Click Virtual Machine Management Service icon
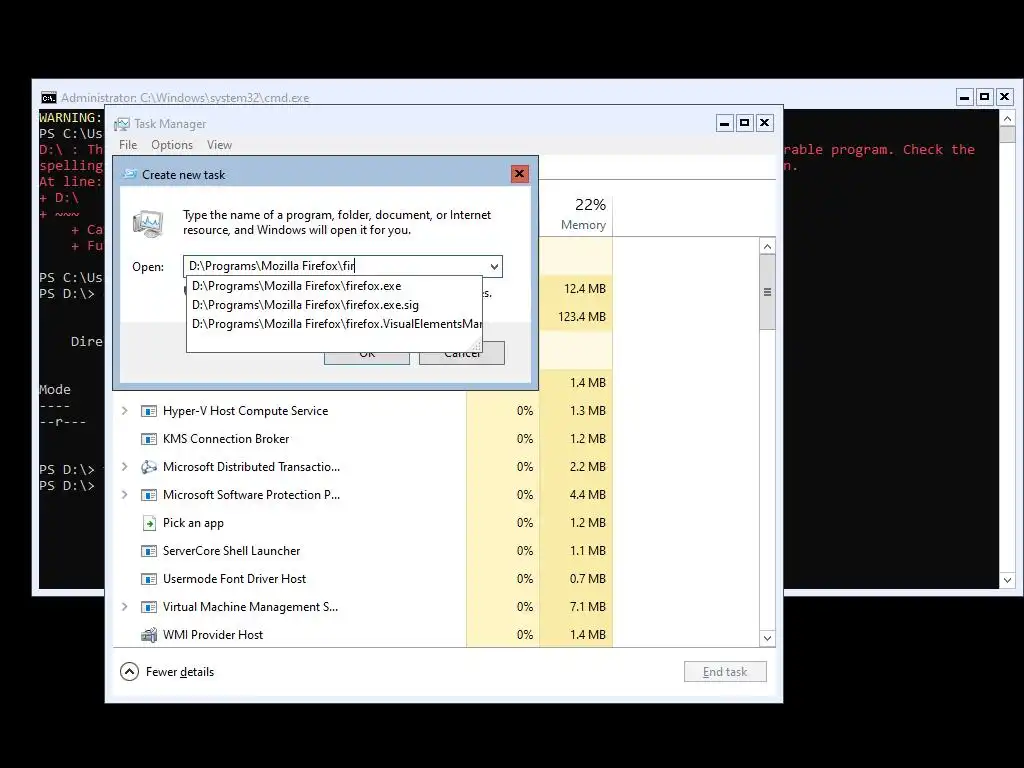 pyautogui.click(x=149, y=607)
